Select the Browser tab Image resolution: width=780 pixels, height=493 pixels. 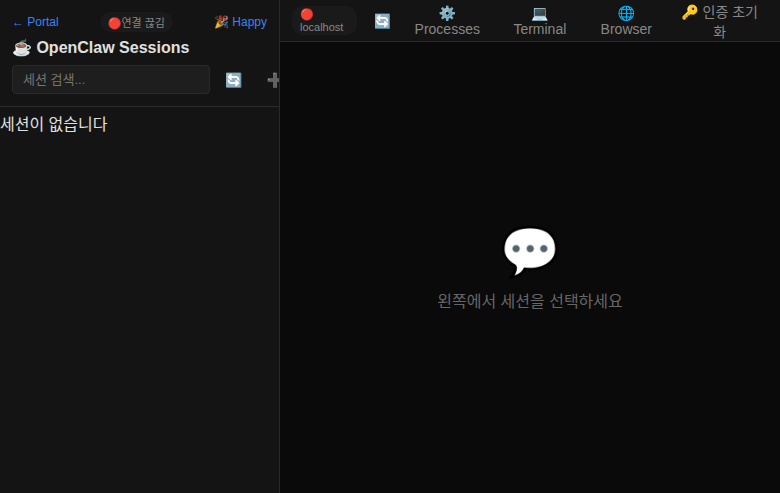(626, 29)
